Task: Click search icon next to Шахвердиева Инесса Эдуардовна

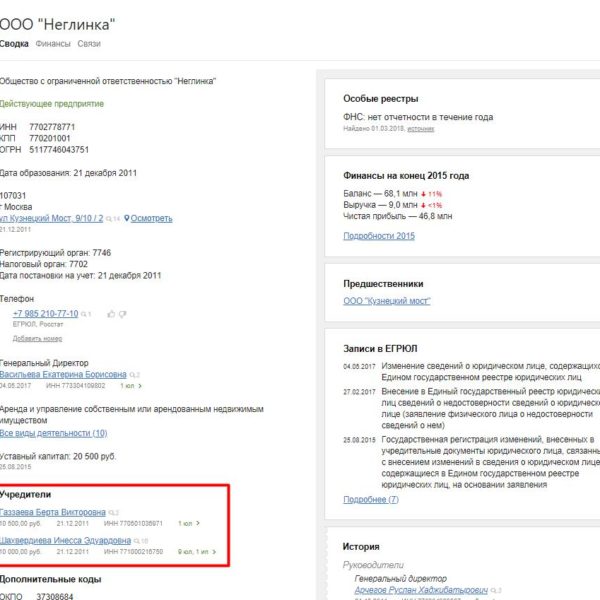Action: point(136,541)
